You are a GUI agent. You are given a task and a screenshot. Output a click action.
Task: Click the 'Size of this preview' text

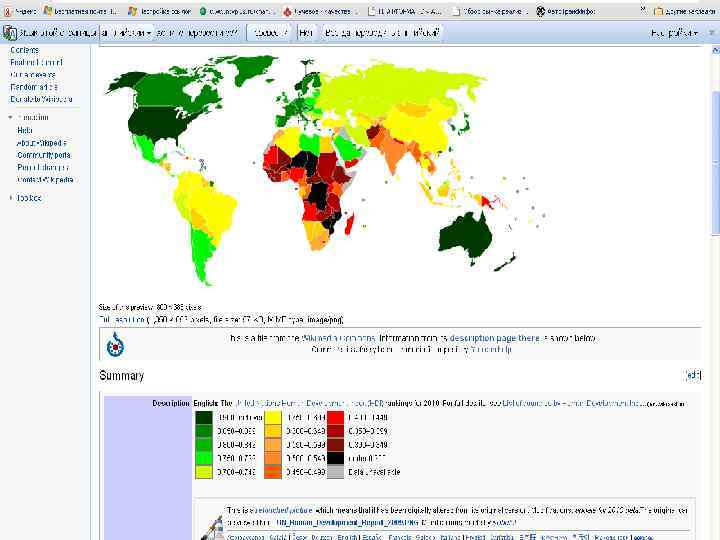point(150,307)
